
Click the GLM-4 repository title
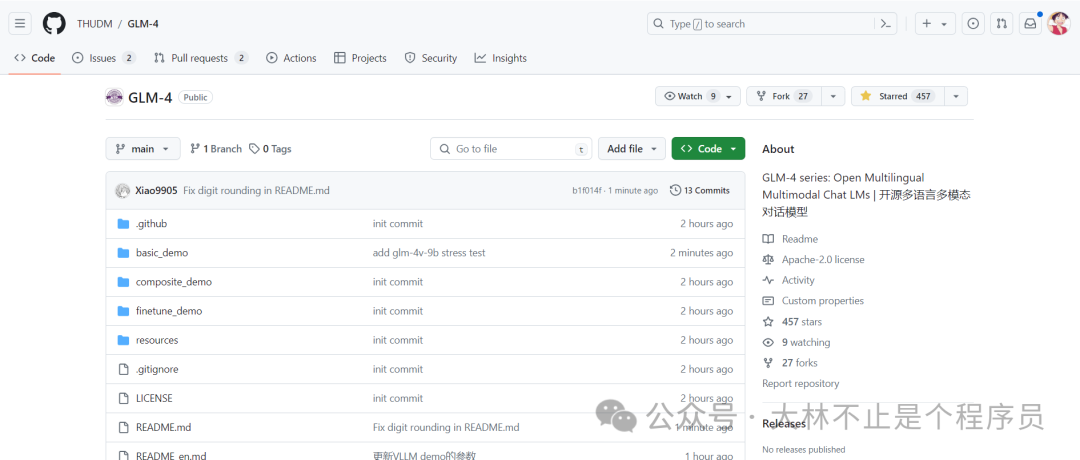150,97
